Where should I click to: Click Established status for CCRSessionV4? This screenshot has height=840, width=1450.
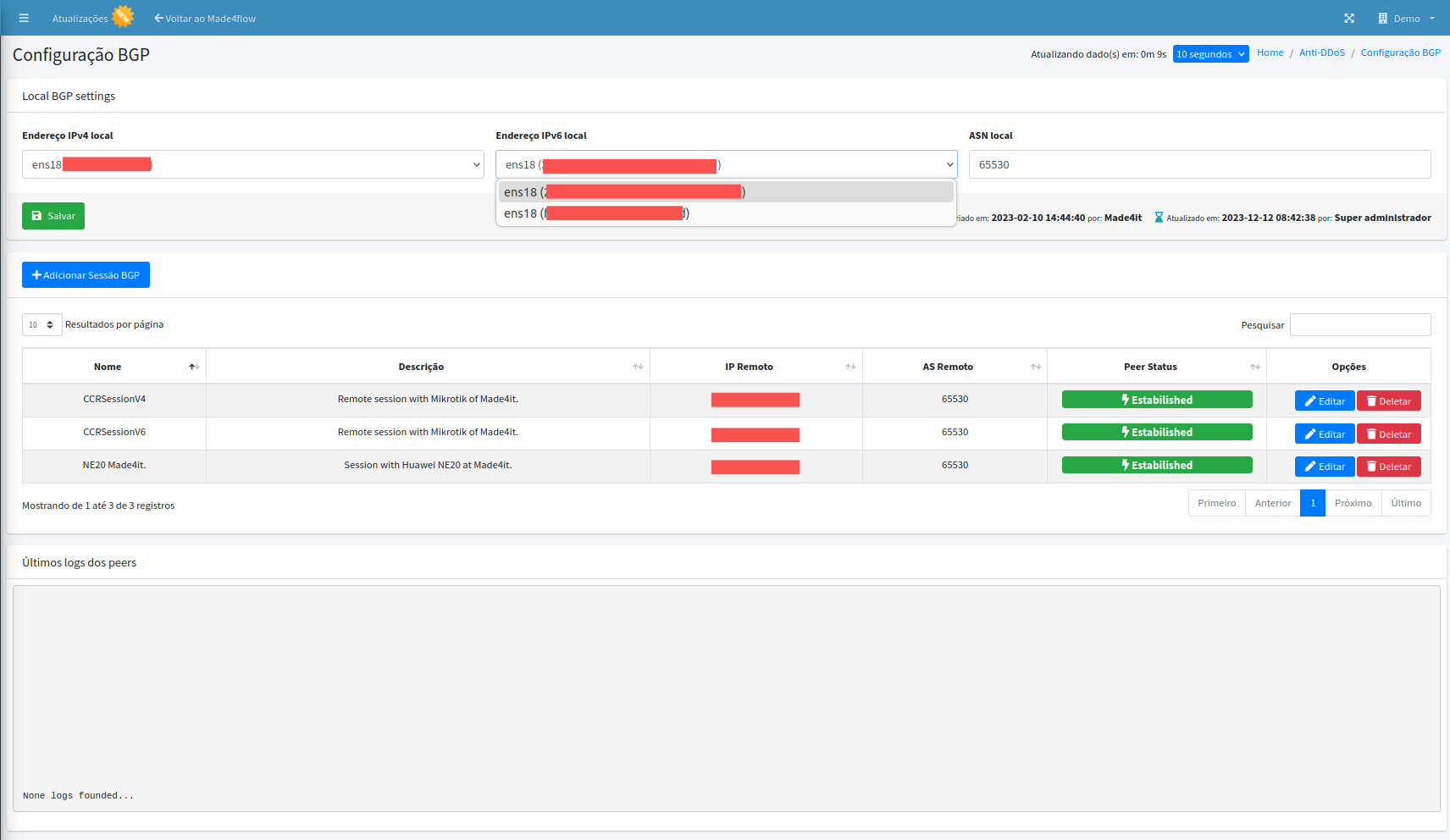(1157, 400)
